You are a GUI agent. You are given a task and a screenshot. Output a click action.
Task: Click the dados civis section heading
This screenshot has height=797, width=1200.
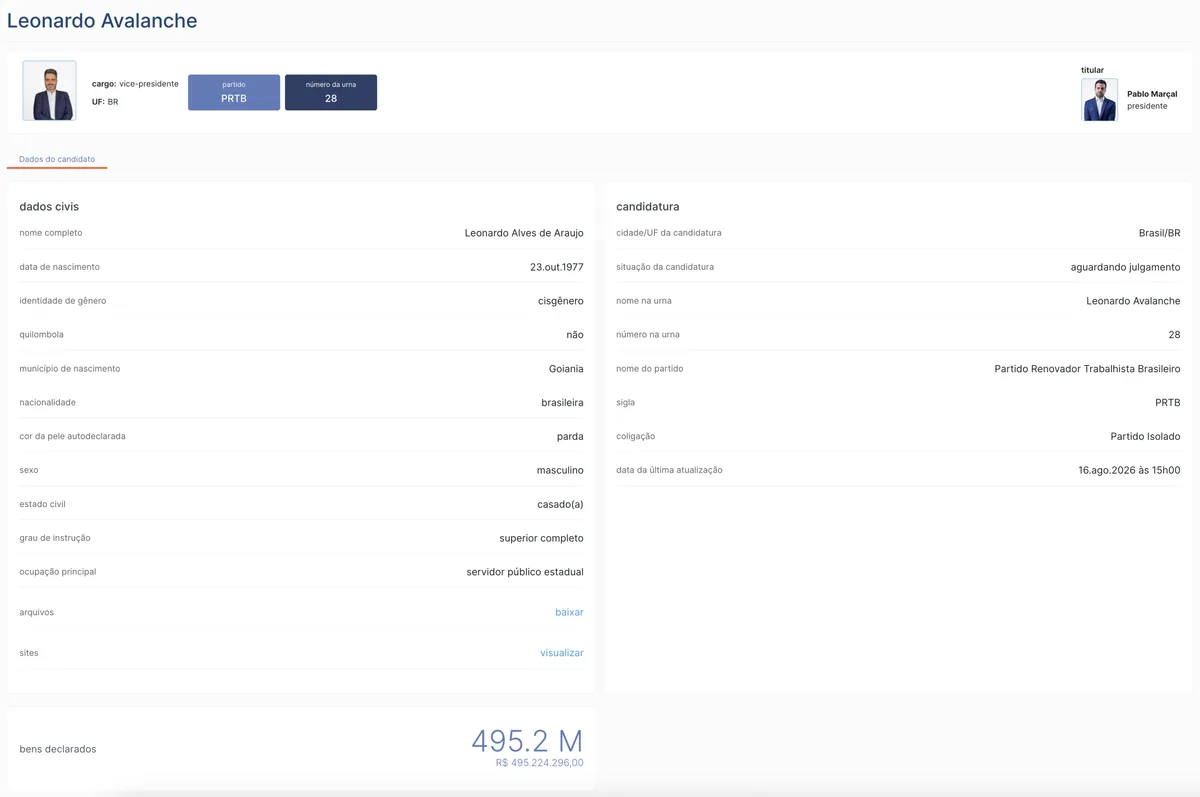point(49,207)
